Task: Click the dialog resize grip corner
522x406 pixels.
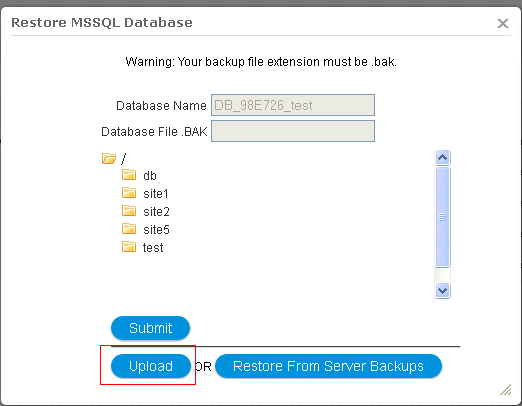Action: point(506,390)
